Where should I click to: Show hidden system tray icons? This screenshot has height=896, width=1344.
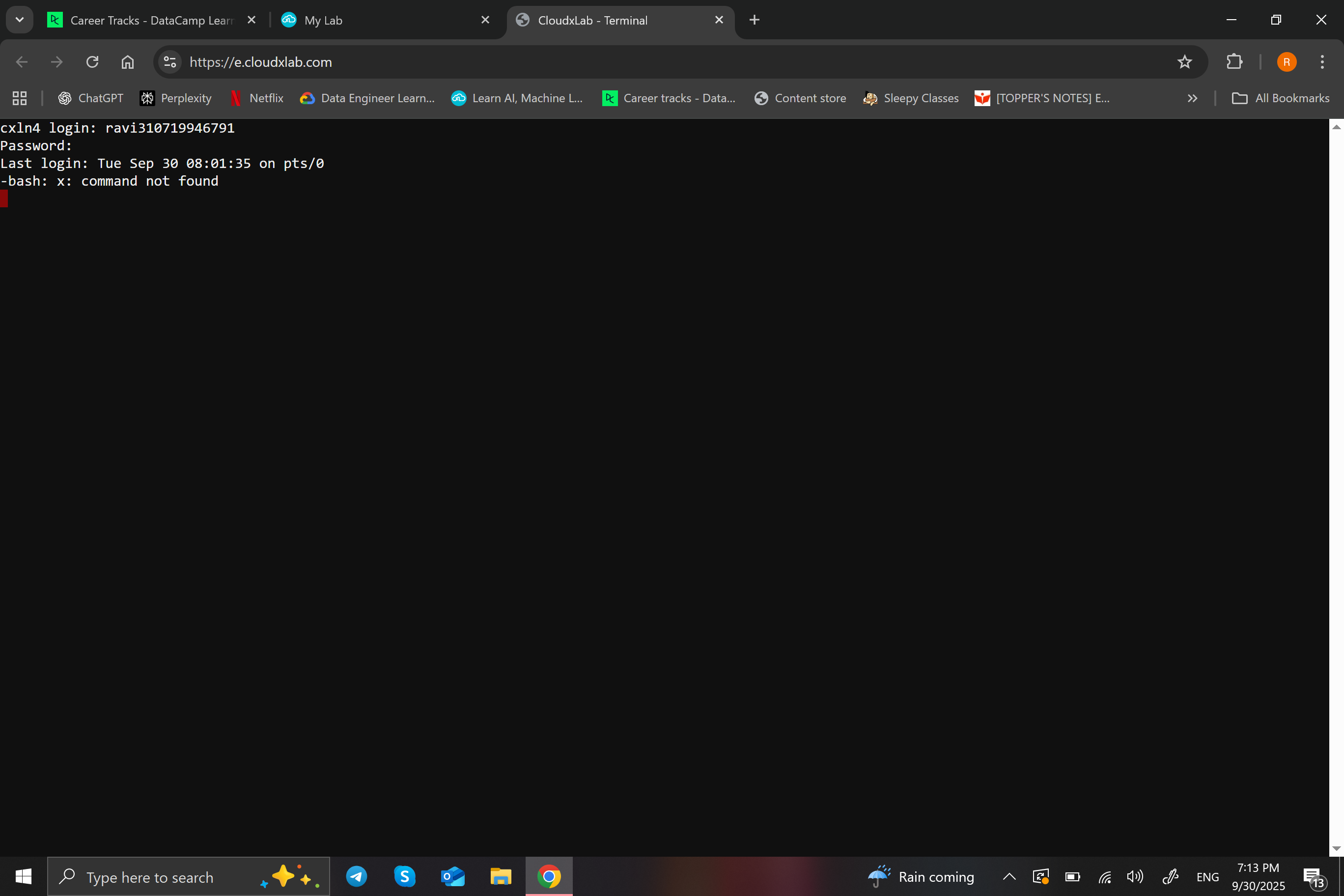click(x=1009, y=876)
